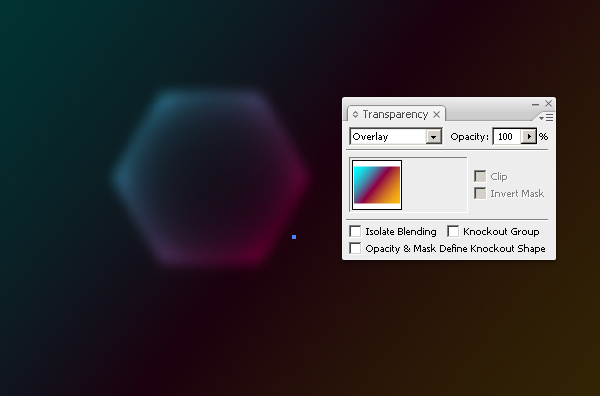
Task: Click the Opacity value field showing 100
Action: click(x=507, y=137)
